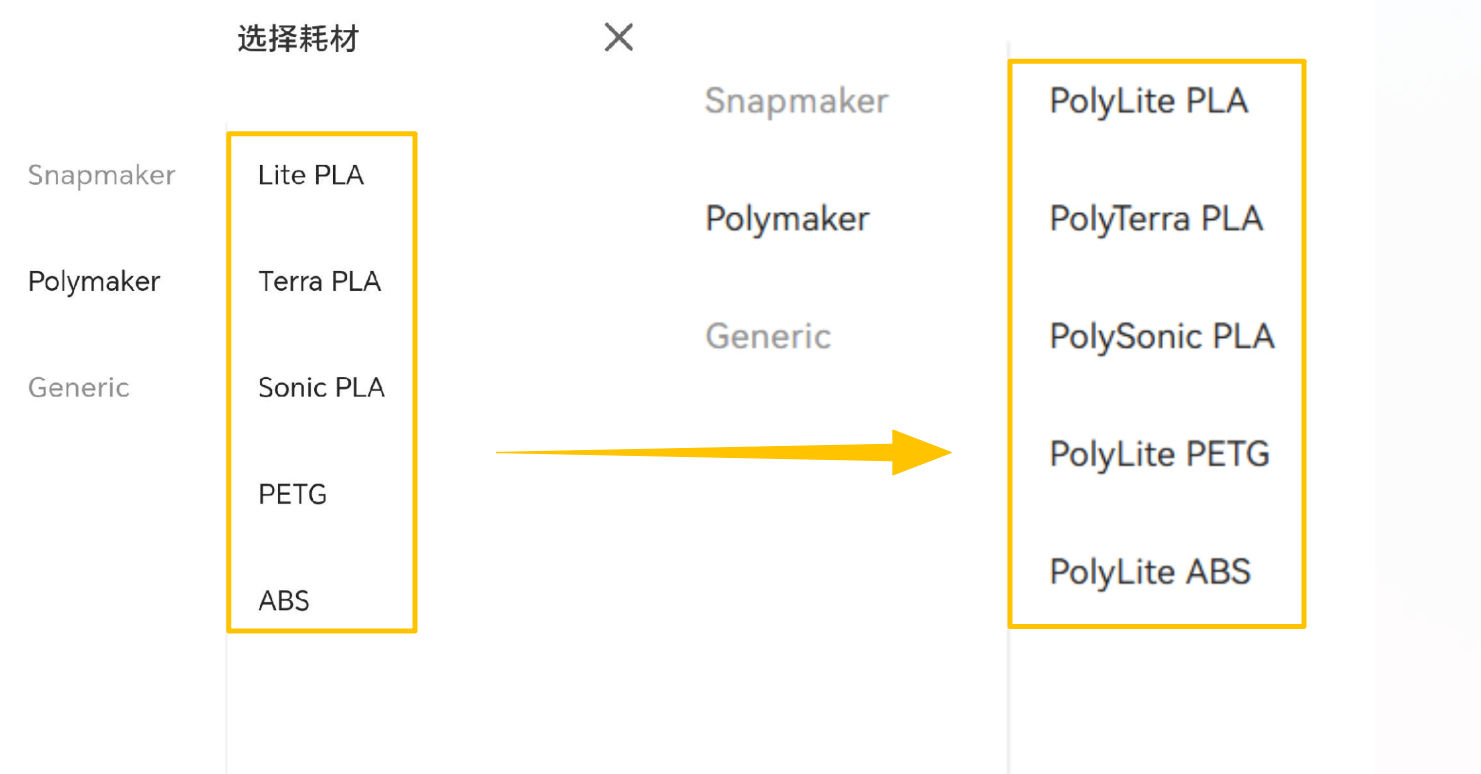Choose the PolyTerra PLA filament
The width and height of the screenshot is (1481, 774).
[x=1156, y=218]
